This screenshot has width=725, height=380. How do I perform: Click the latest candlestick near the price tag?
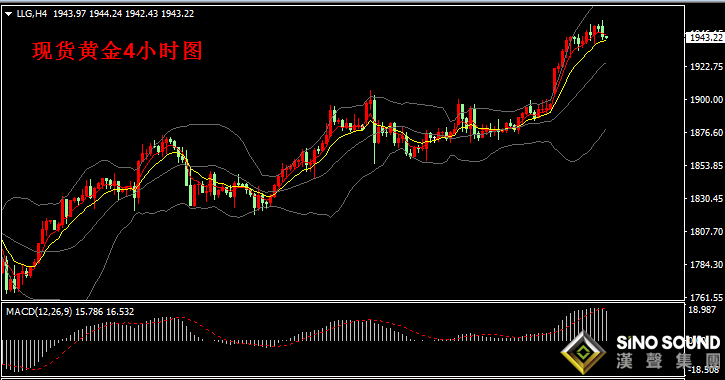pos(606,37)
